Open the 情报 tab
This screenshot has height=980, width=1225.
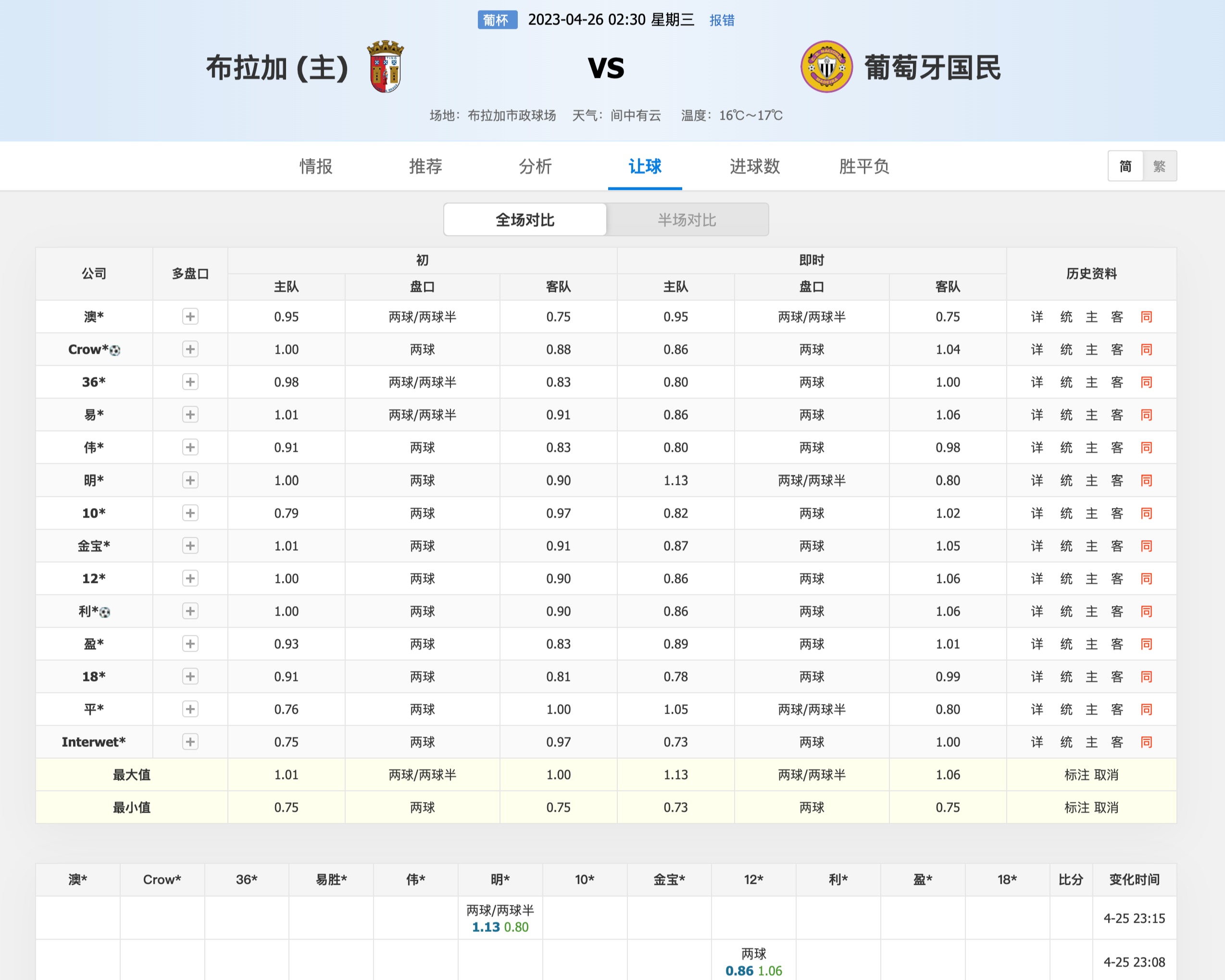pos(316,166)
